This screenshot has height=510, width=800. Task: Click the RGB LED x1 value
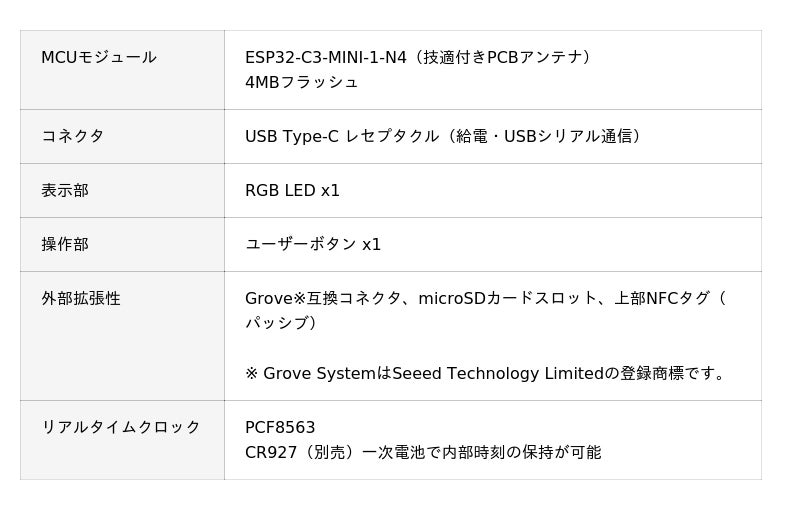click(x=293, y=190)
